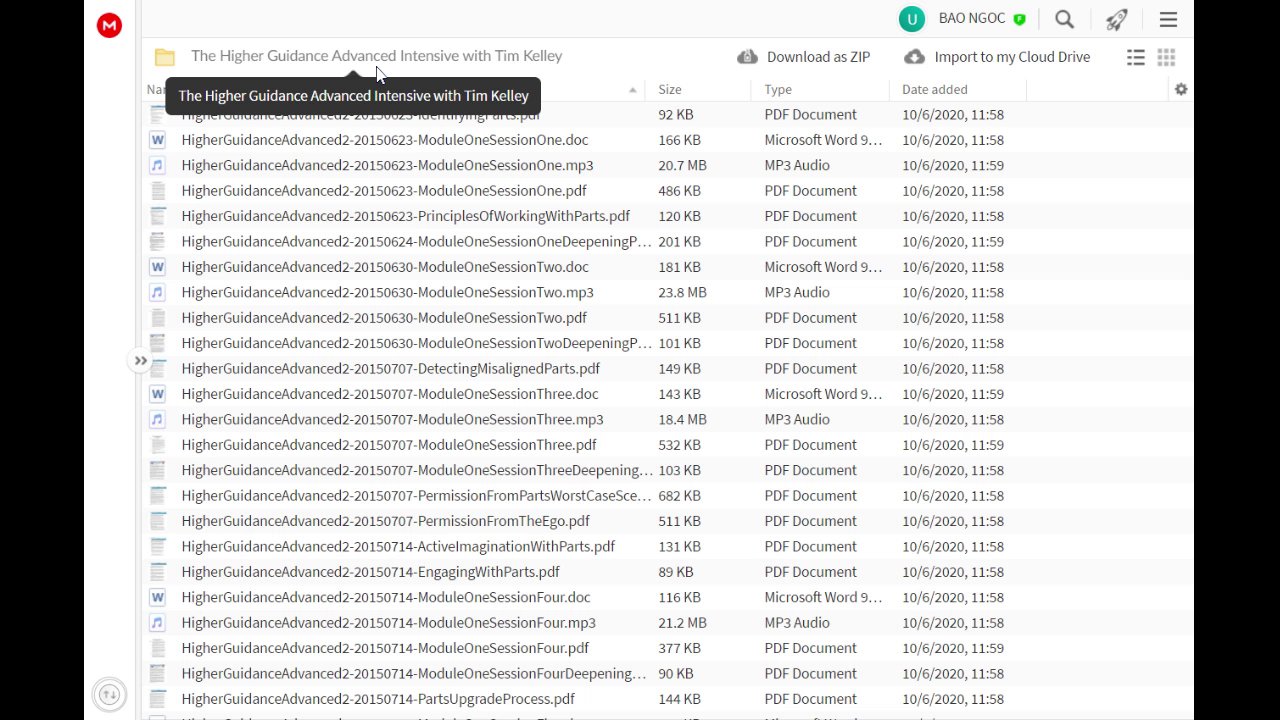This screenshot has width=1280, height=720.
Task: Select ModuleOneSessionTwo.mp3 file name
Action: tap(387, 292)
